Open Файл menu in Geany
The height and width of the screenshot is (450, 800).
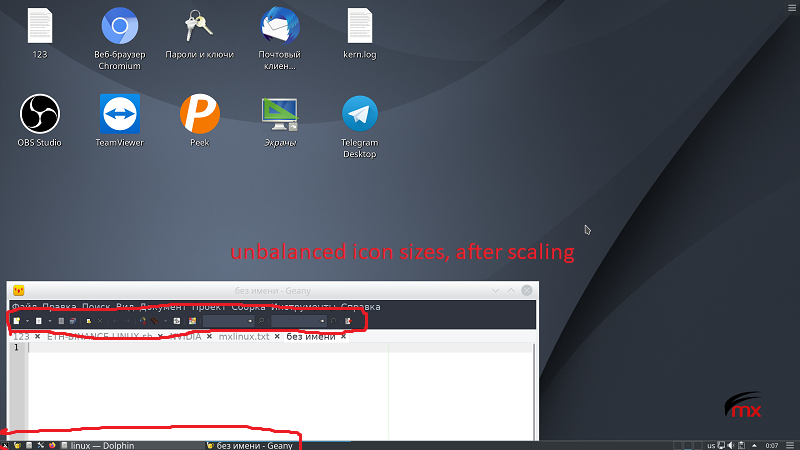[x=24, y=307]
